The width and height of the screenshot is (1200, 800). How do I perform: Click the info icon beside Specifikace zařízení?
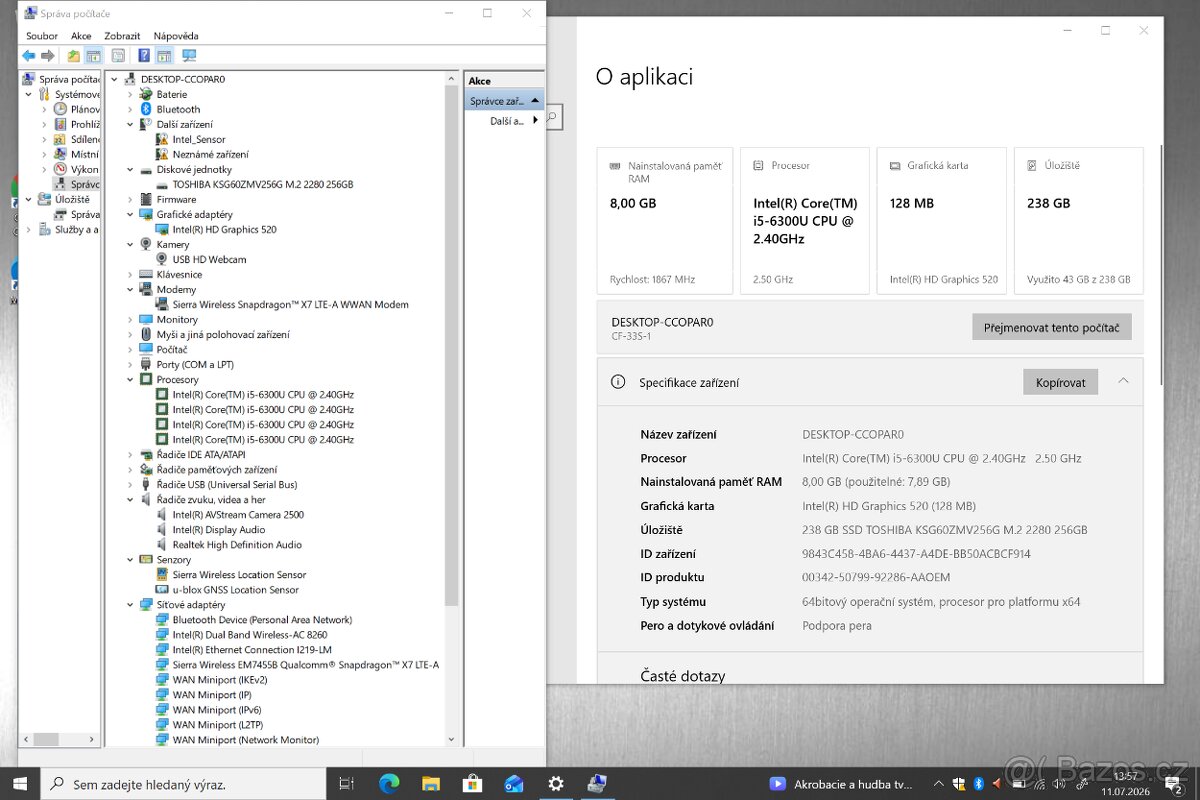pyautogui.click(x=618, y=382)
